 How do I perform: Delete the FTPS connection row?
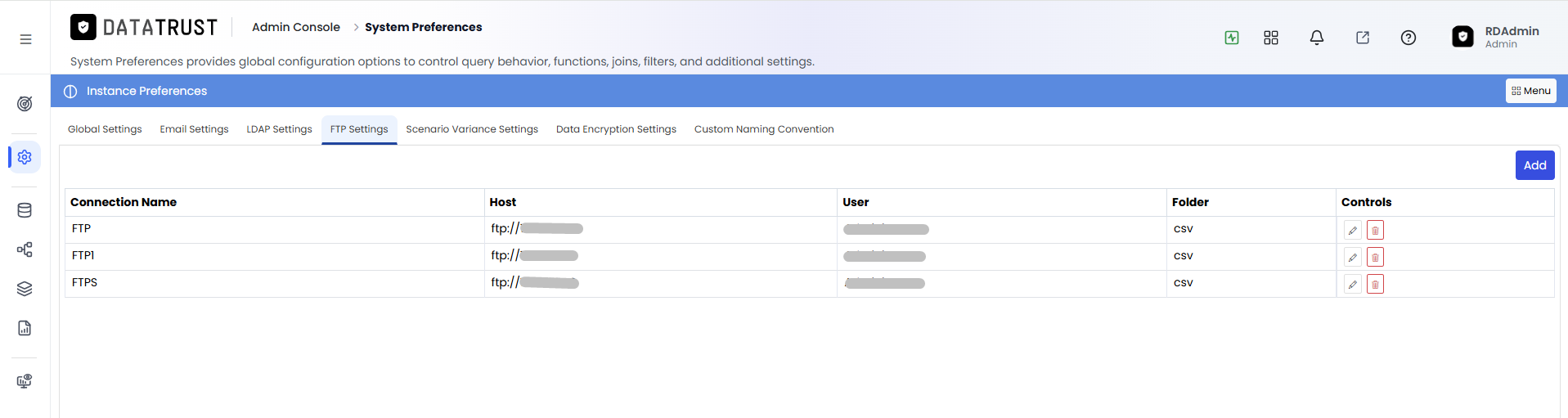[1375, 285]
